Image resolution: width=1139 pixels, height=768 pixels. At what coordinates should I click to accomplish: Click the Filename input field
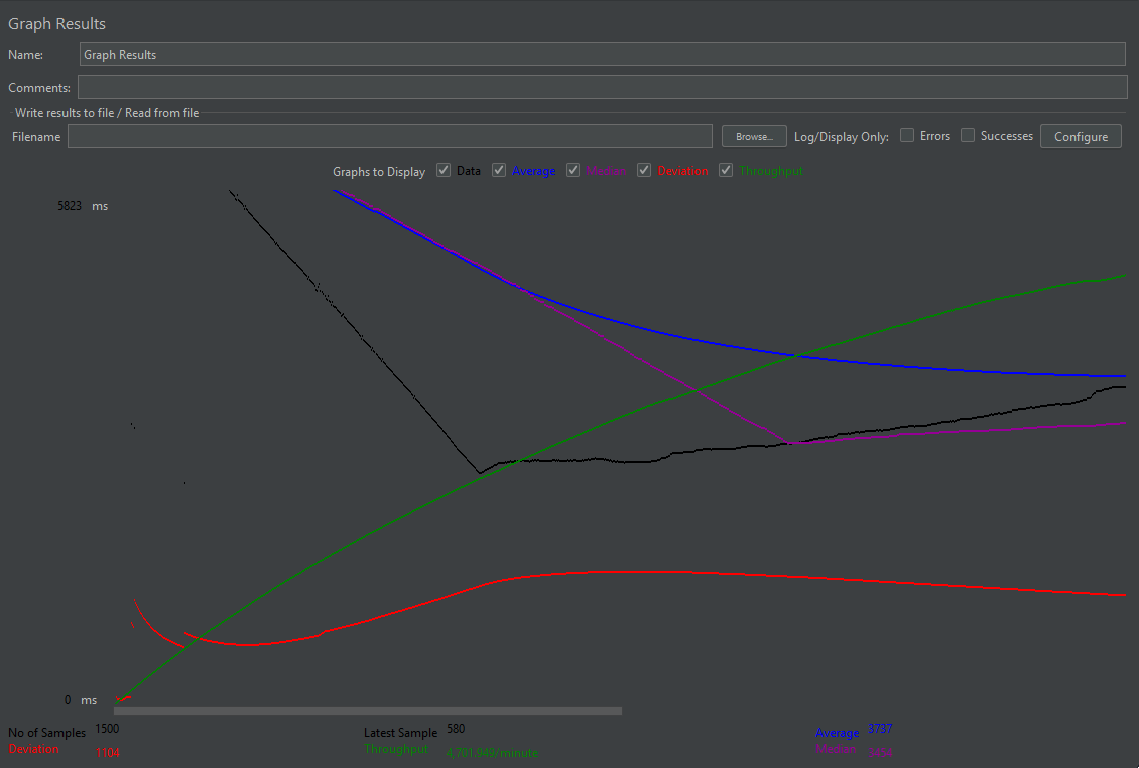[390, 136]
